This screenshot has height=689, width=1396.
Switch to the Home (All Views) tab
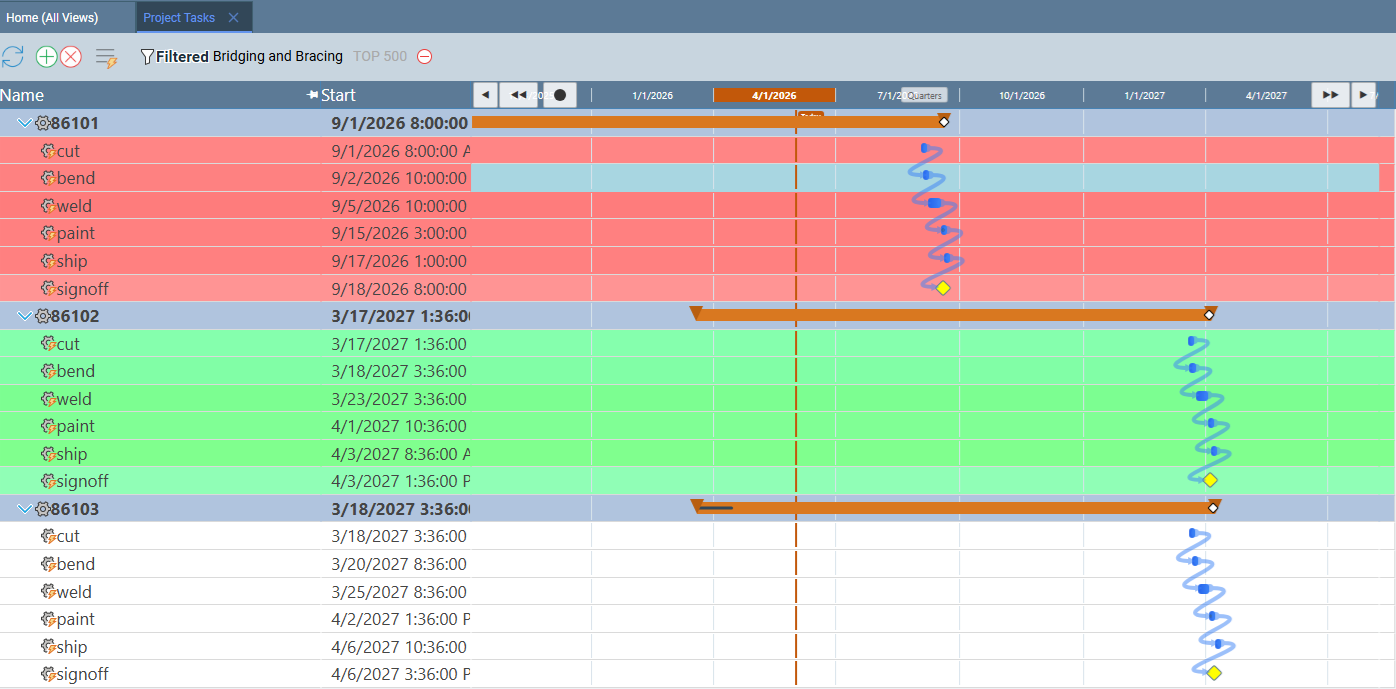point(52,18)
